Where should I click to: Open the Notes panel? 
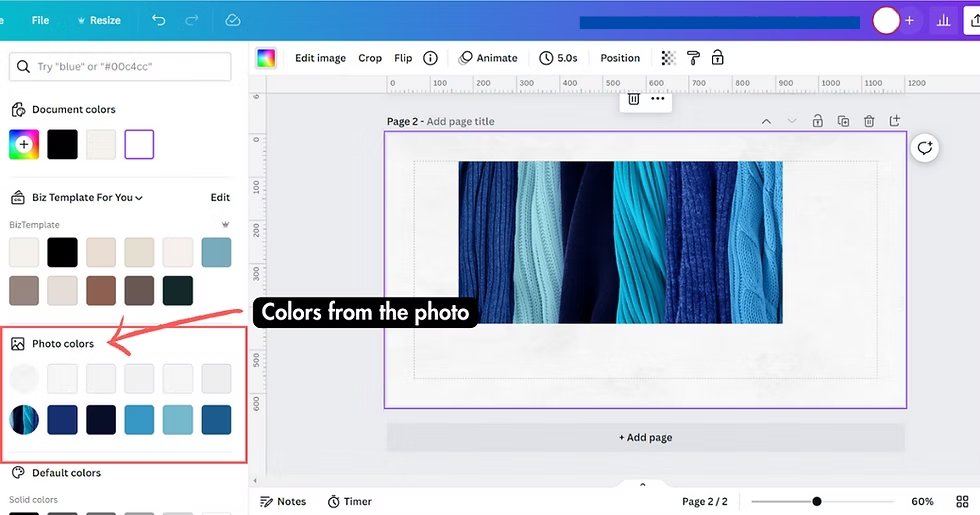pos(282,501)
